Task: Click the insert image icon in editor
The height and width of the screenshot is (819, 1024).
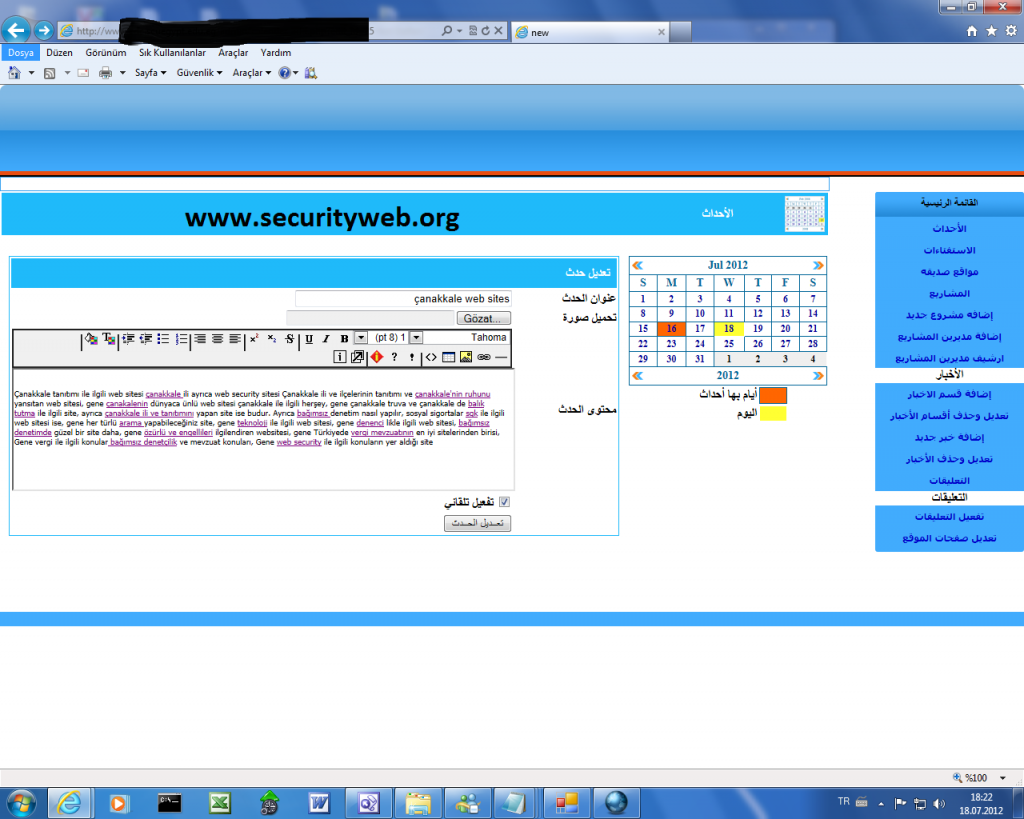Action: [x=466, y=357]
